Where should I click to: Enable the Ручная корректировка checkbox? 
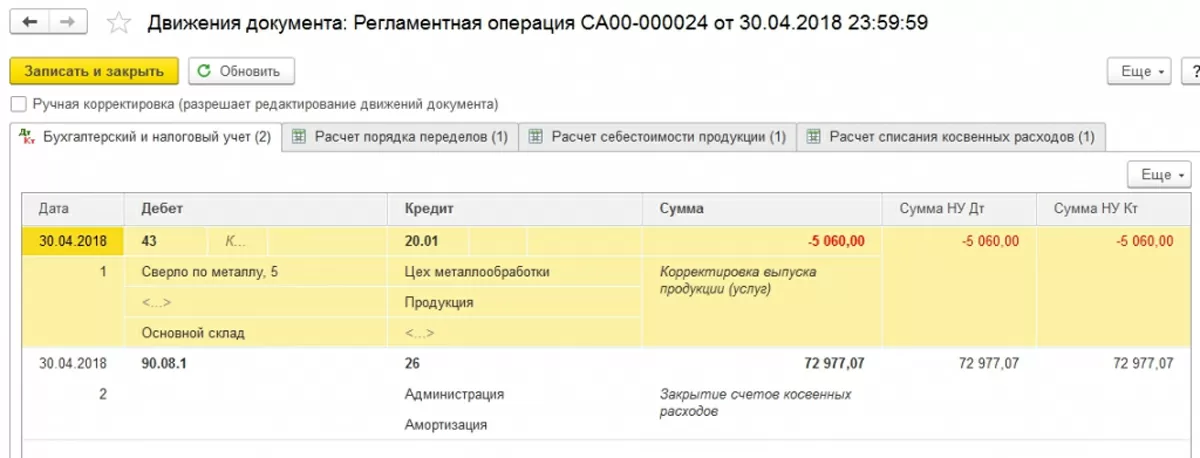click(17, 104)
